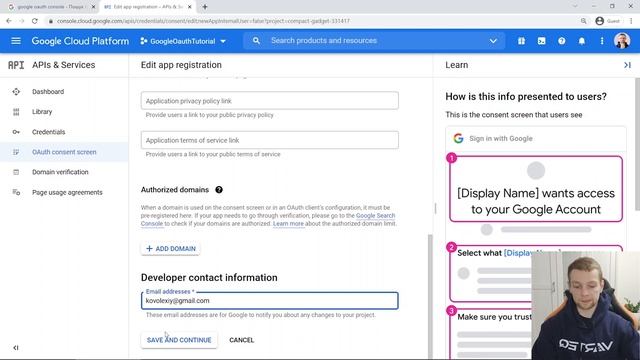Open Domain verification page
The width and height of the screenshot is (640, 360).
[x=60, y=172]
